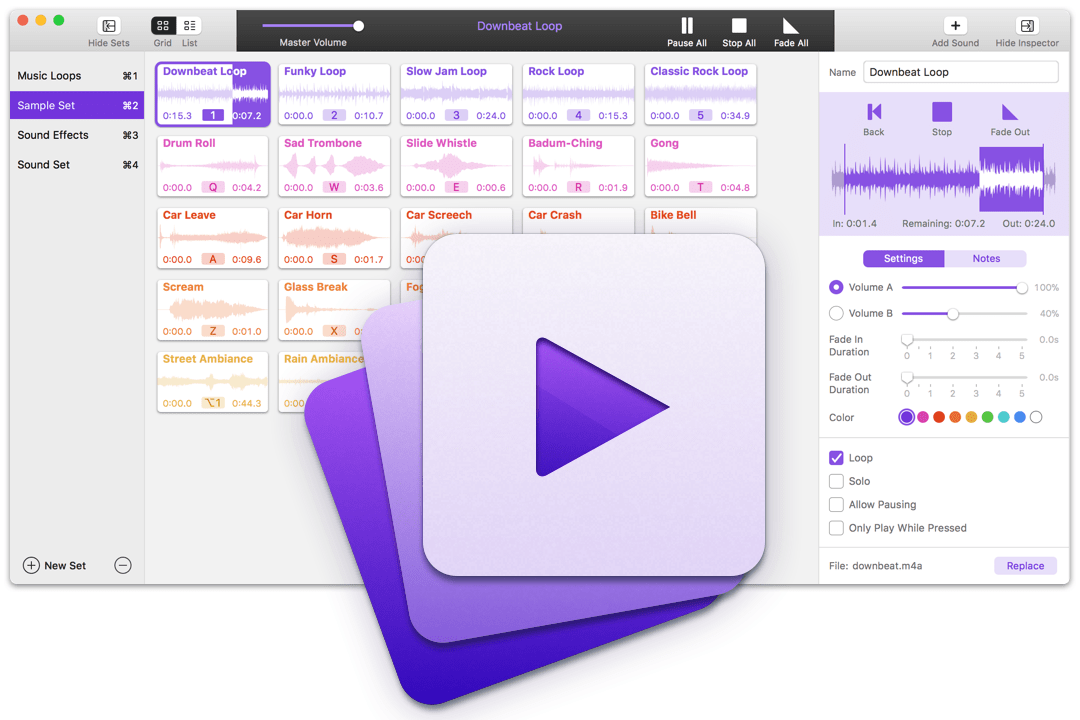Viewport: 1080px width, 720px height.
Task: Choose the yellow color swatch
Action: (x=971, y=417)
